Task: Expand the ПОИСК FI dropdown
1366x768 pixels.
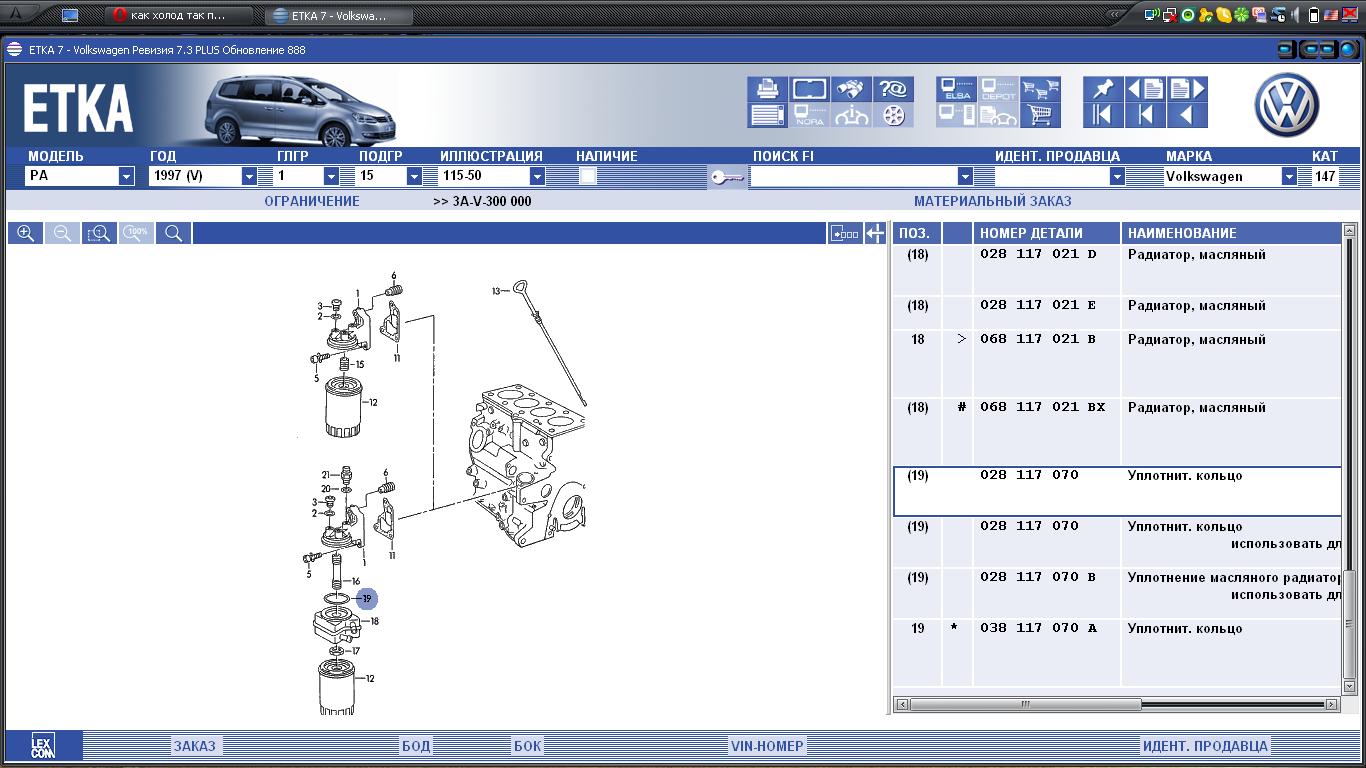Action: 965,177
